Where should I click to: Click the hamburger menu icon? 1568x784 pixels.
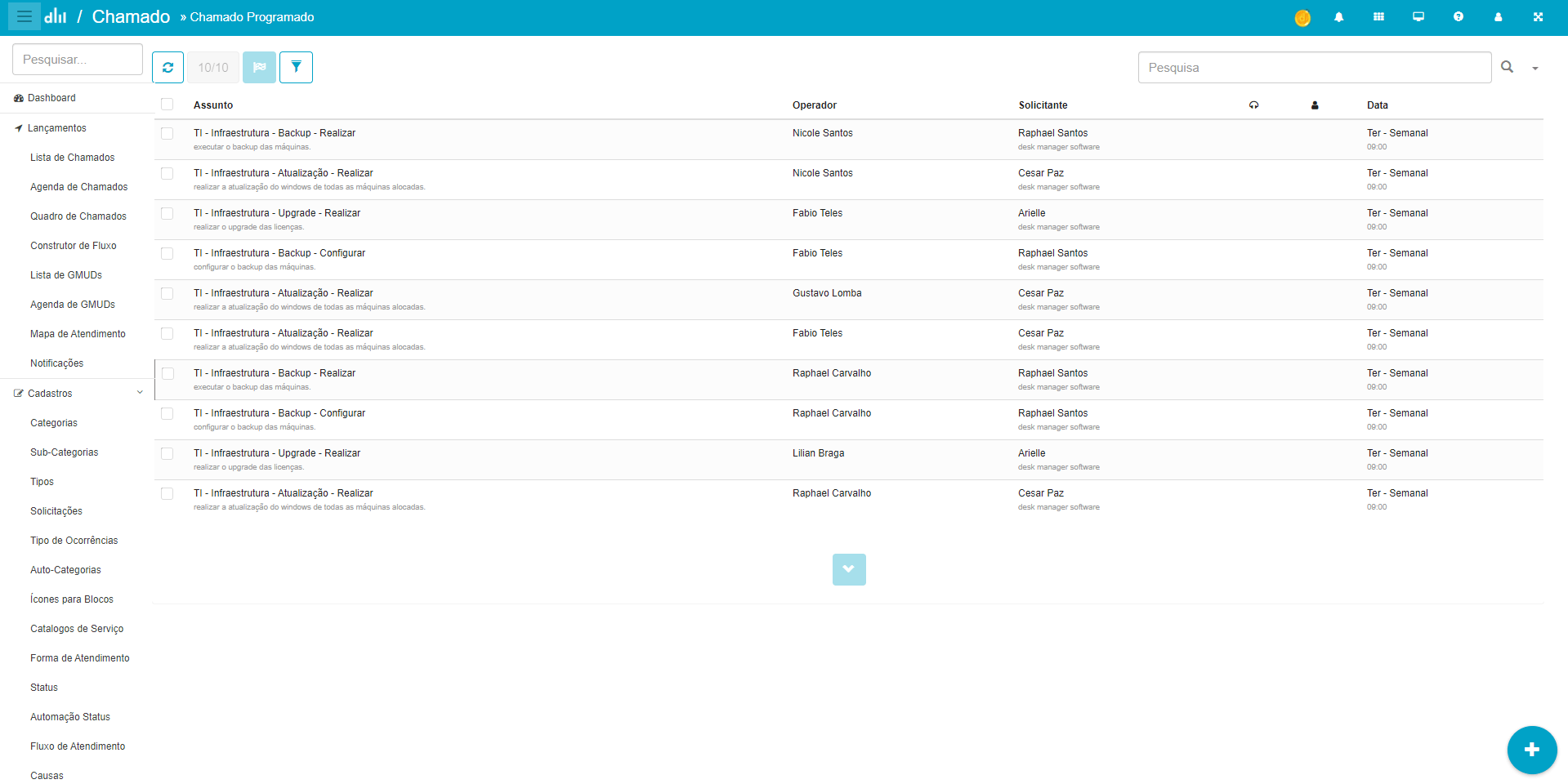(x=25, y=16)
